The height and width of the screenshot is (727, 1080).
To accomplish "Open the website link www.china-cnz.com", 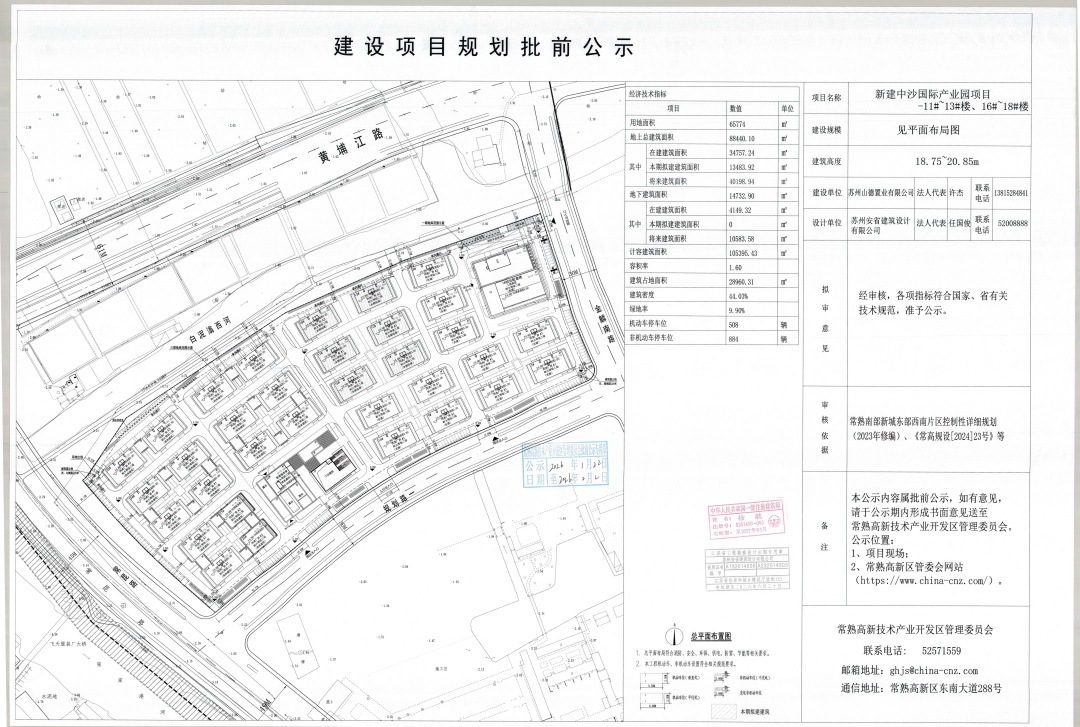I will [x=923, y=582].
